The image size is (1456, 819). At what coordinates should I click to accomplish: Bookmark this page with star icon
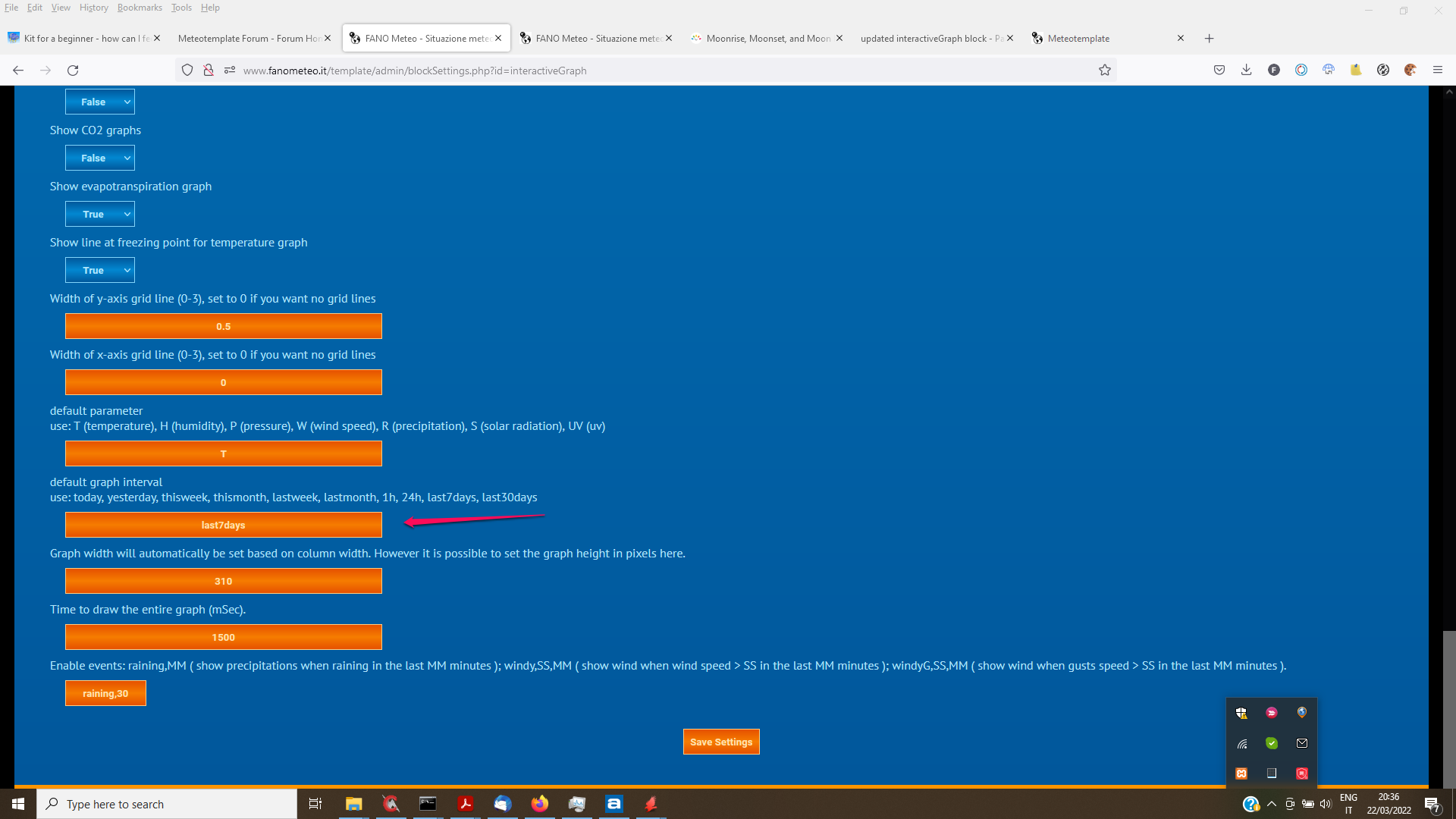[x=1105, y=71]
